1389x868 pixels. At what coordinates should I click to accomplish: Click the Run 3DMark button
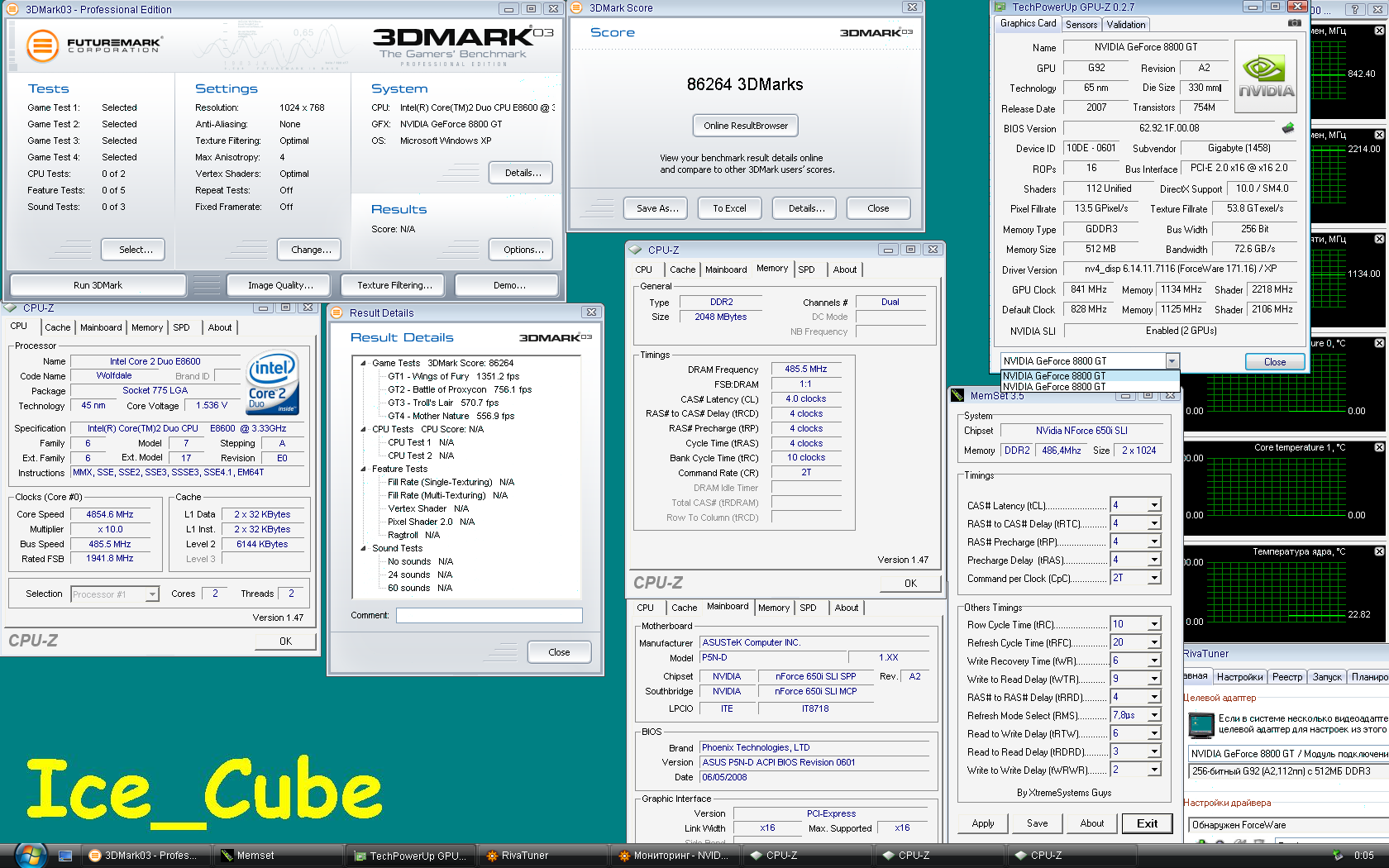point(98,285)
